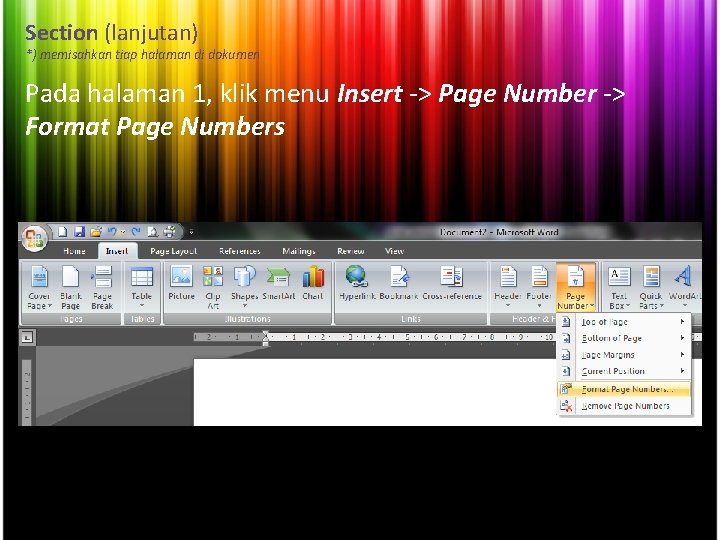Click the indent marker on horizontal ruler
720x540 pixels.
[265, 338]
